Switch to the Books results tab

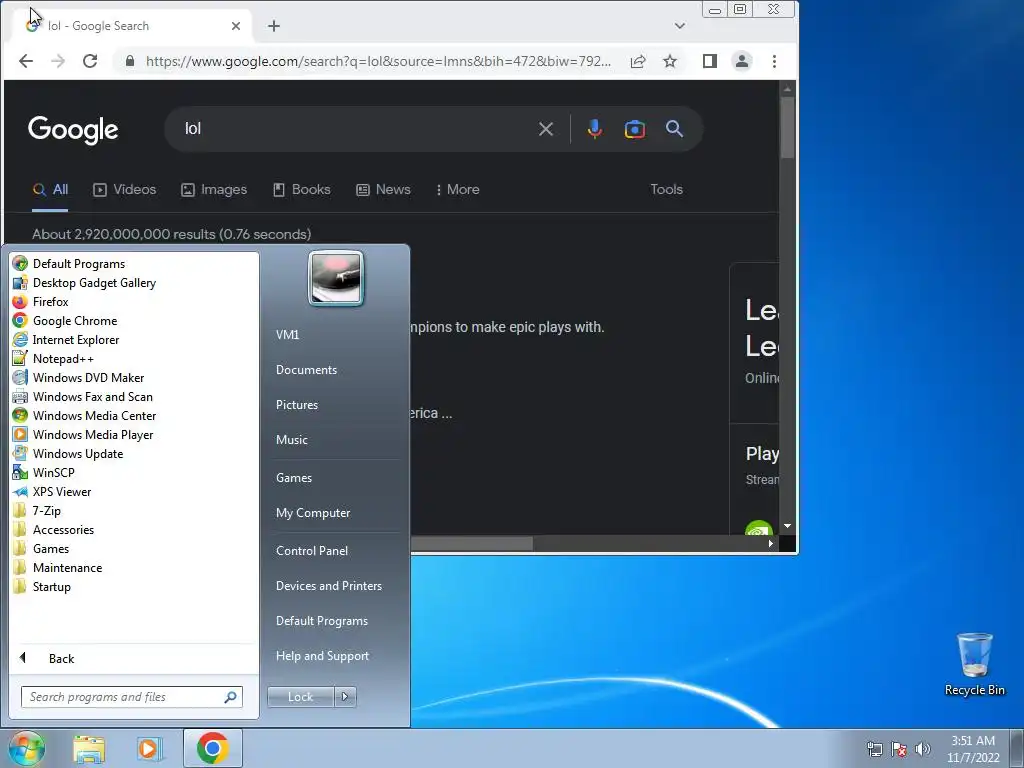click(302, 189)
